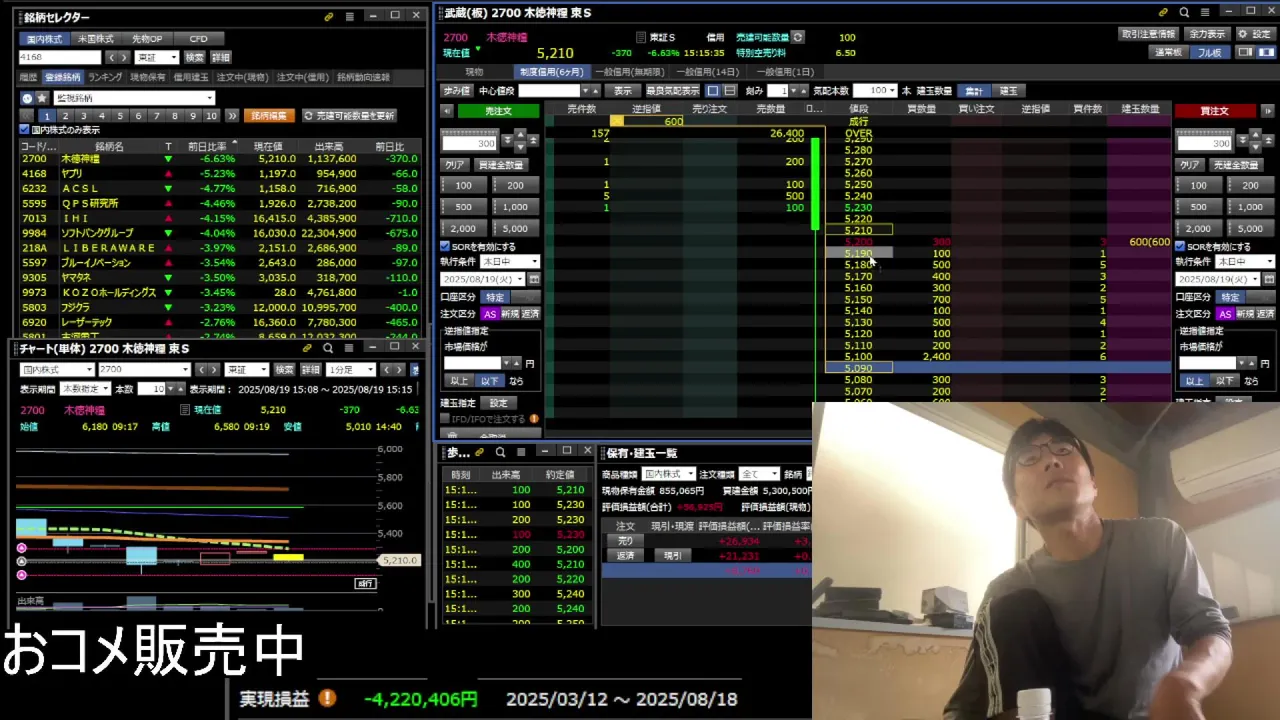Click the link icon in 武蔵 board title bar
The height and width of the screenshot is (720, 1280).
pyautogui.click(x=1163, y=12)
